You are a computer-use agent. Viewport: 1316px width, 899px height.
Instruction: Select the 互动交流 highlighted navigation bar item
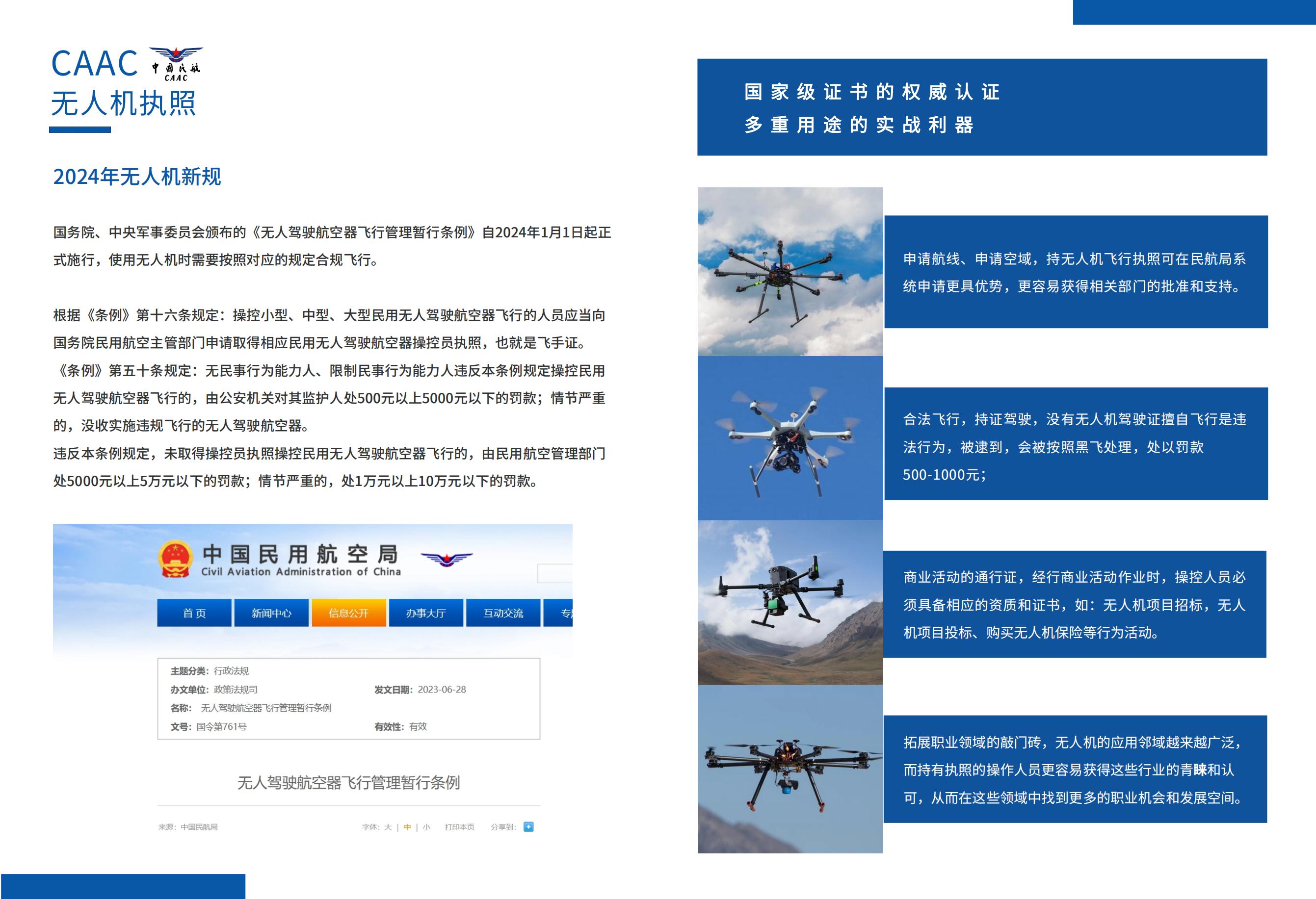tap(503, 613)
